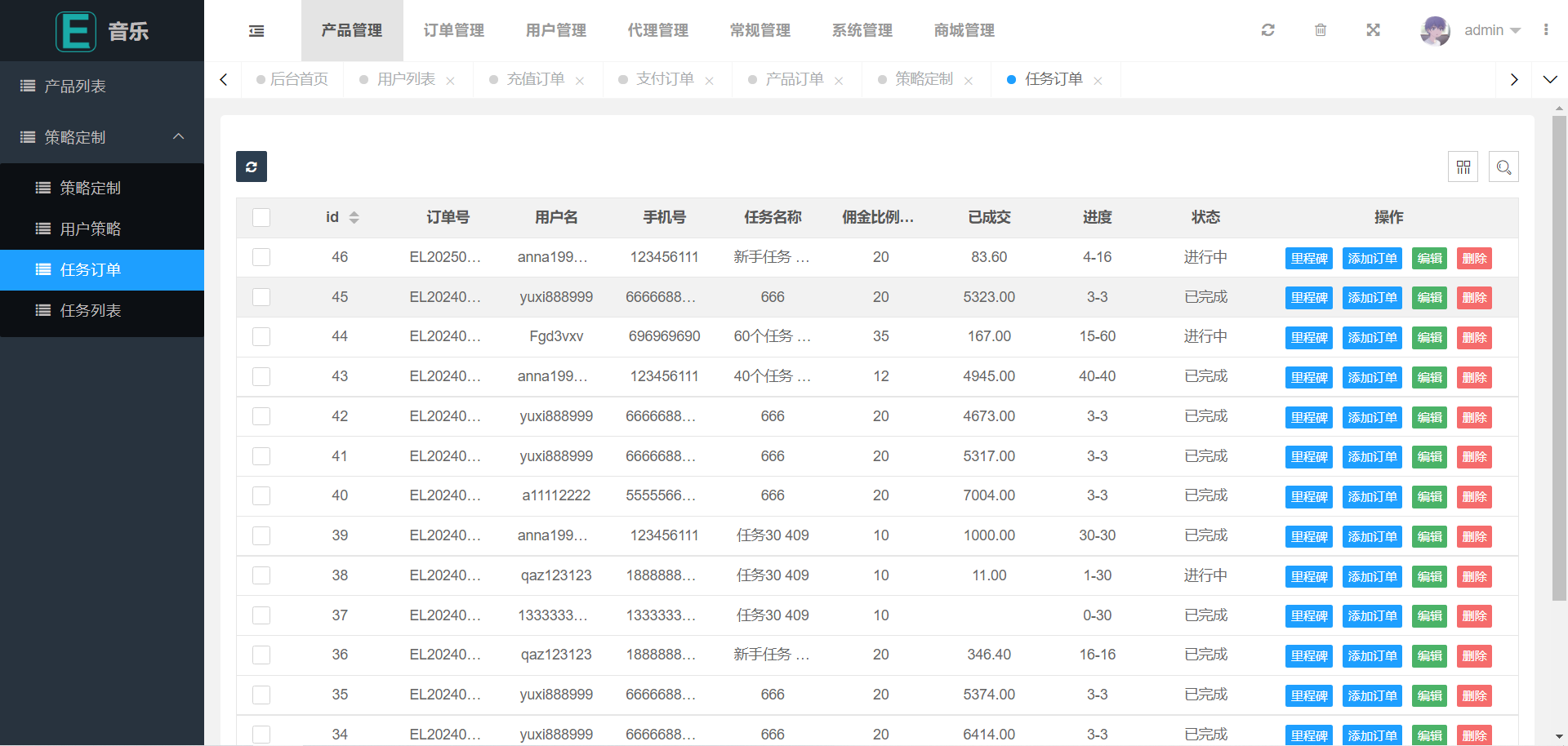1568x746 pixels.
Task: Toggle fullscreen mode icon
Action: pyautogui.click(x=1373, y=30)
